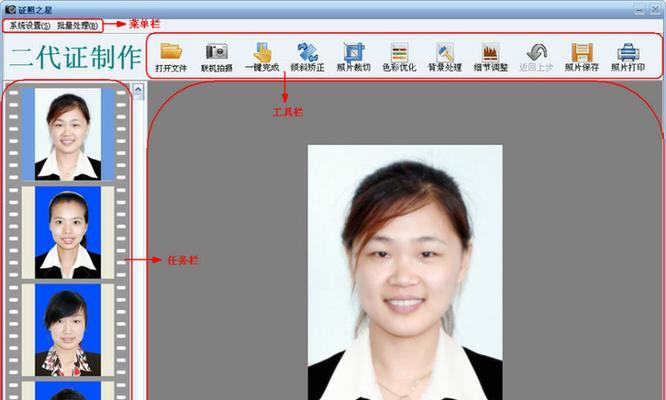Open a file with 打开文件 icon
This screenshot has height=400, width=666.
pyautogui.click(x=171, y=57)
